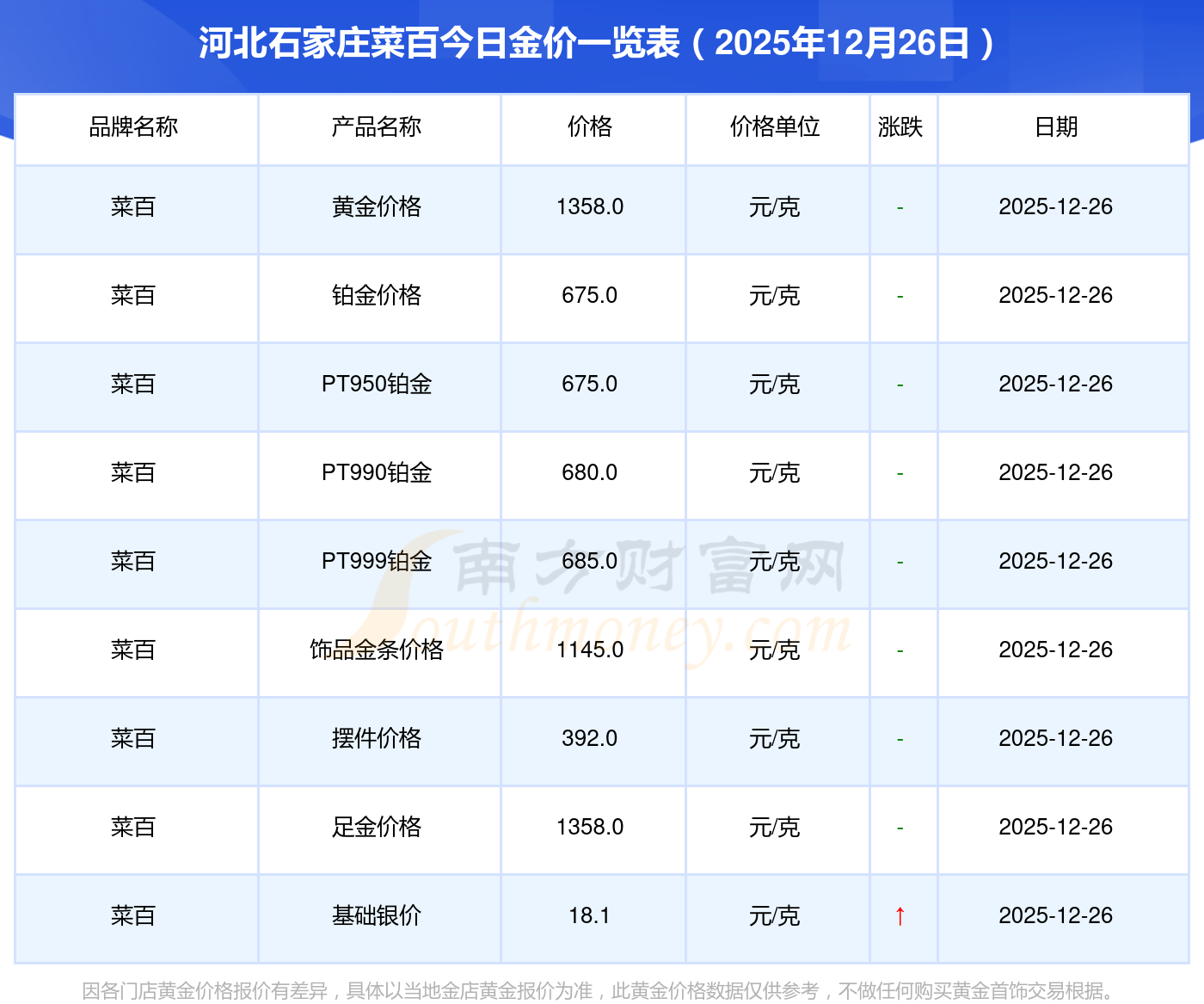
Task: Click the 菜百 brand in 黄金价格 row
Action: [133, 207]
